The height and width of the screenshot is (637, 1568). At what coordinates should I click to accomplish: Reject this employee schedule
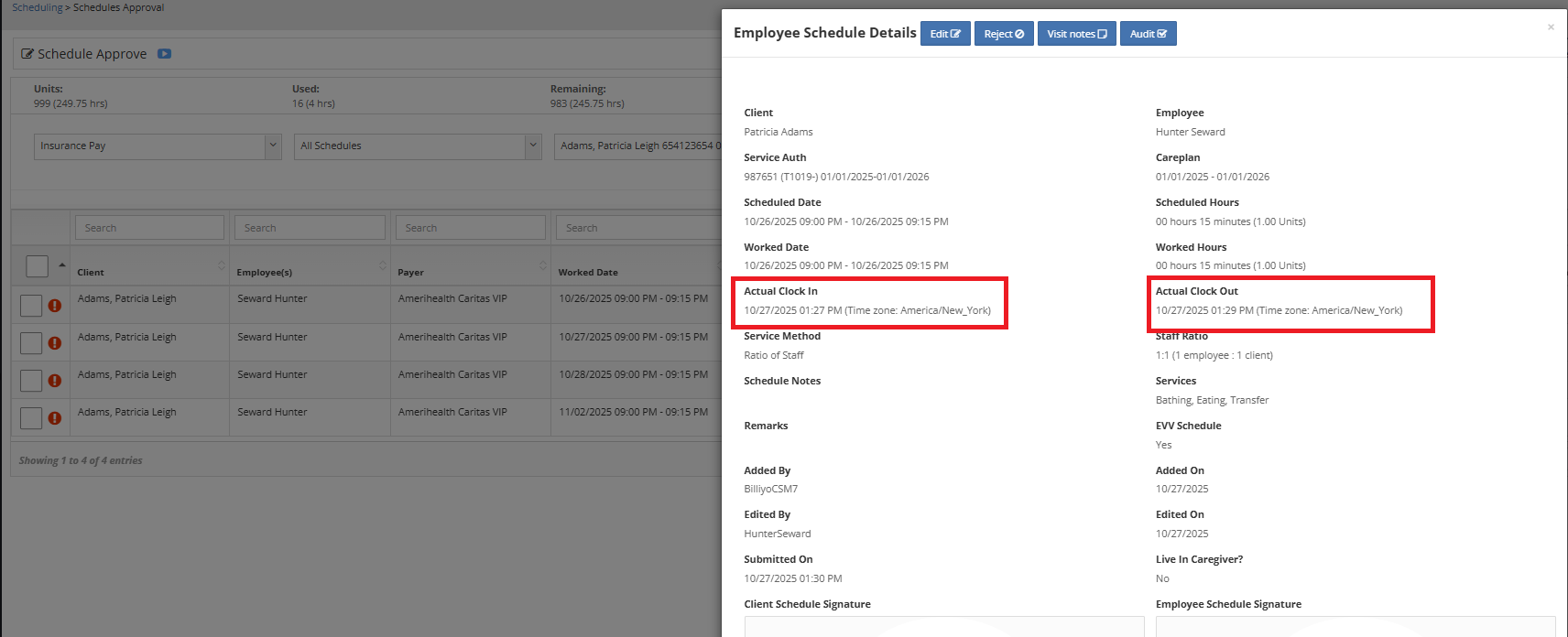click(1003, 34)
